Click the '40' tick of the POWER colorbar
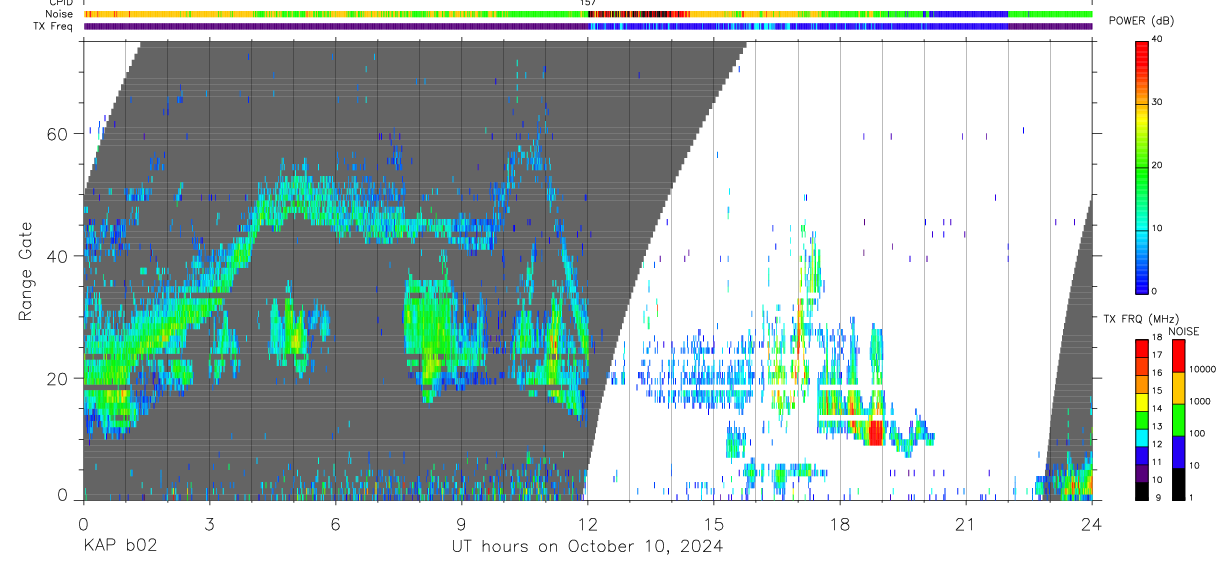The height and width of the screenshot is (567, 1228). click(1158, 40)
